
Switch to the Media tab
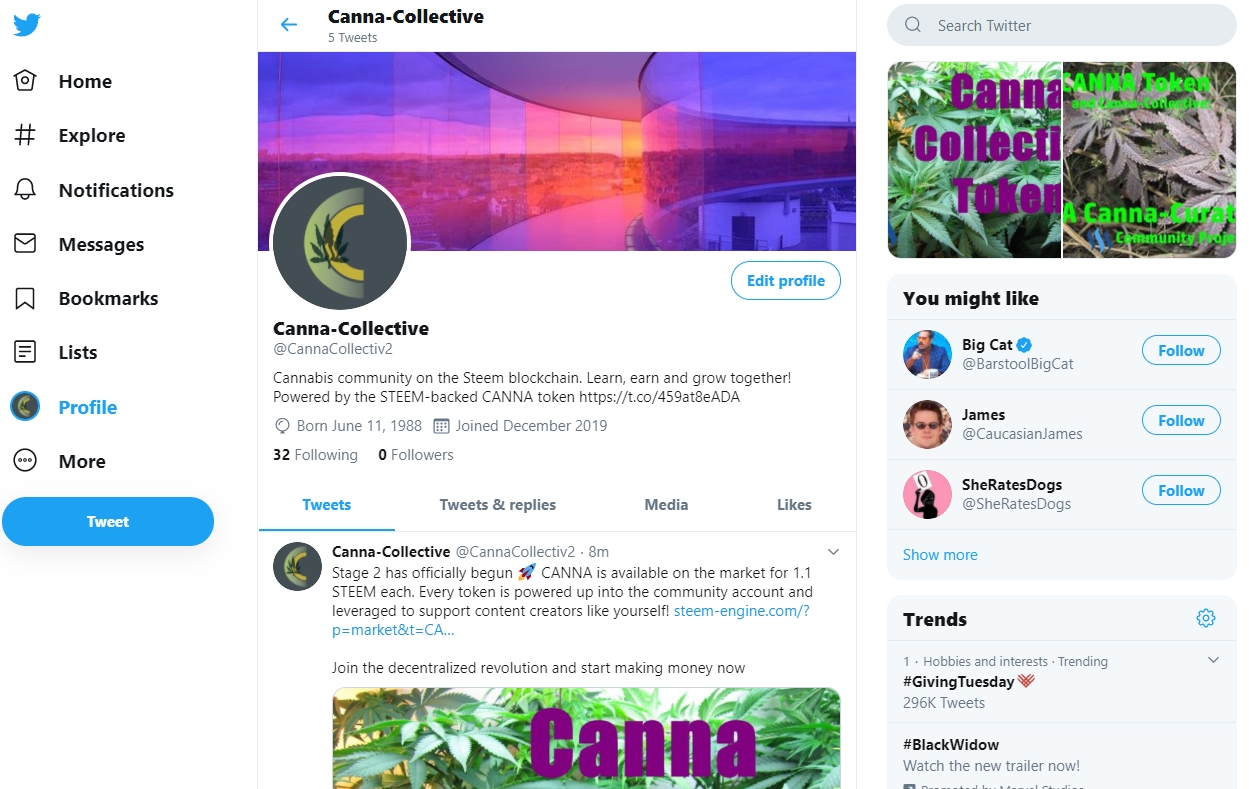pyautogui.click(x=666, y=505)
